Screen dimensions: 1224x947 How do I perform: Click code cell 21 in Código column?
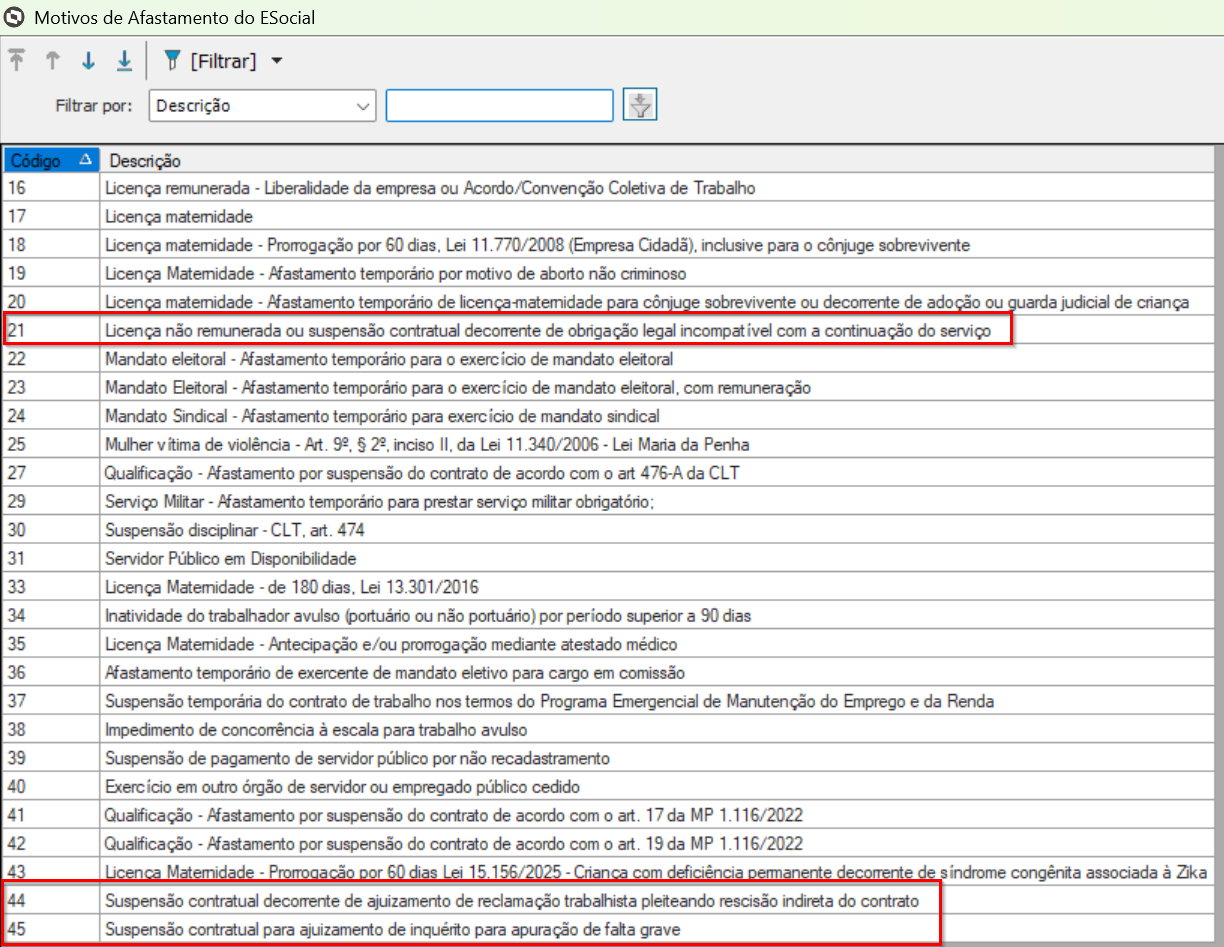pos(51,331)
